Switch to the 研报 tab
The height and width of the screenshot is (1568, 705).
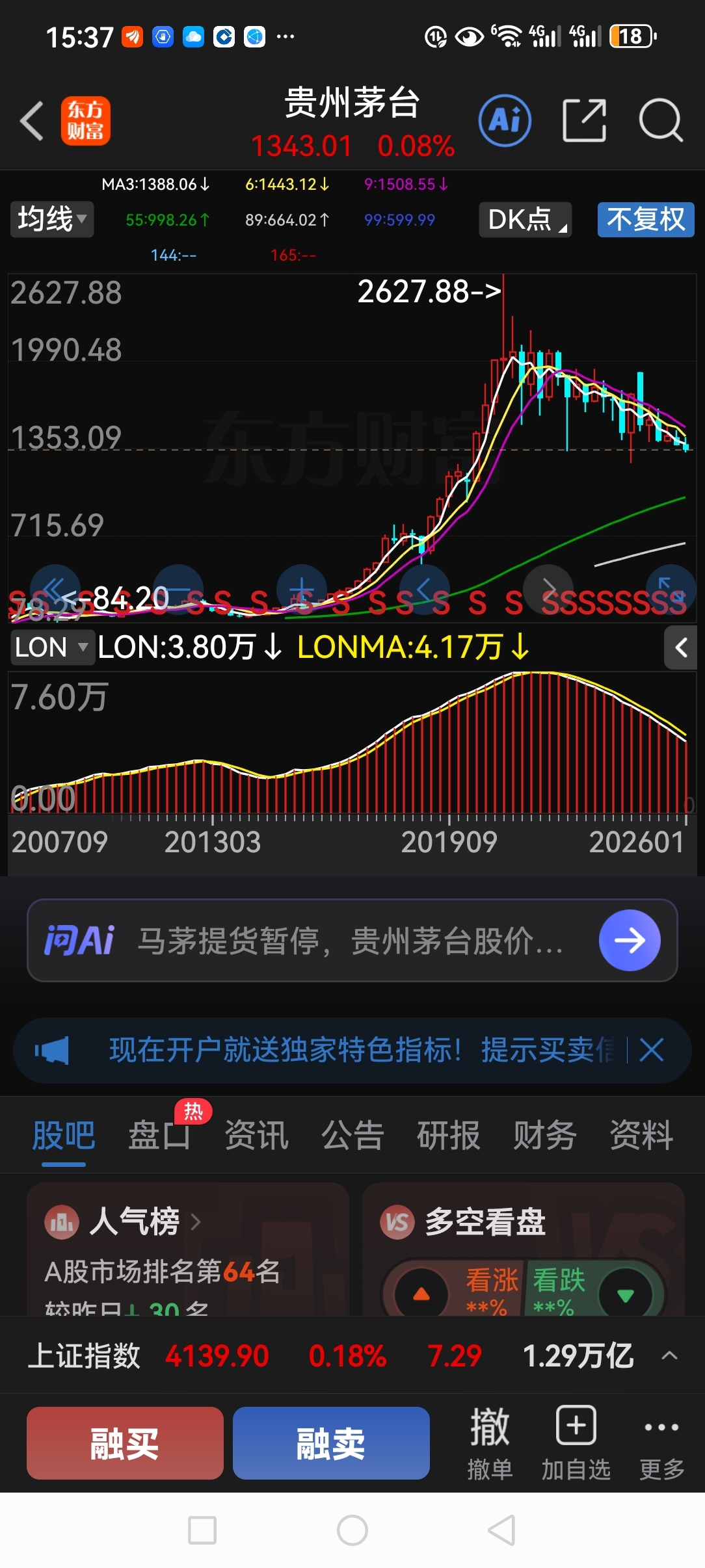point(449,1136)
